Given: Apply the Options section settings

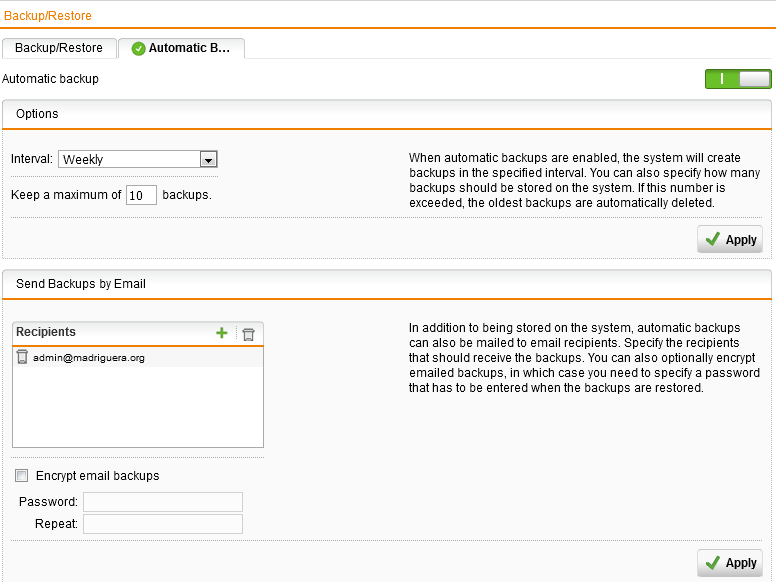Looking at the screenshot, I should click(730, 240).
